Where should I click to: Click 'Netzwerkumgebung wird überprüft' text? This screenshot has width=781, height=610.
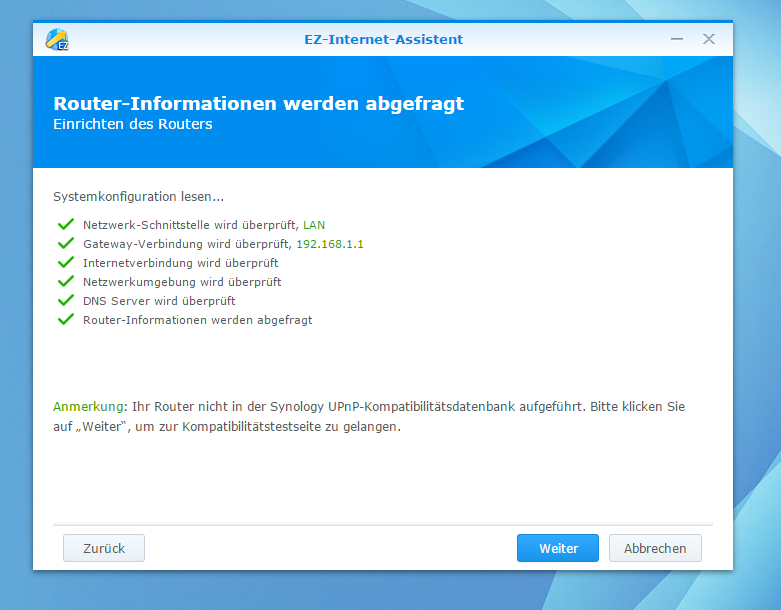click(182, 282)
